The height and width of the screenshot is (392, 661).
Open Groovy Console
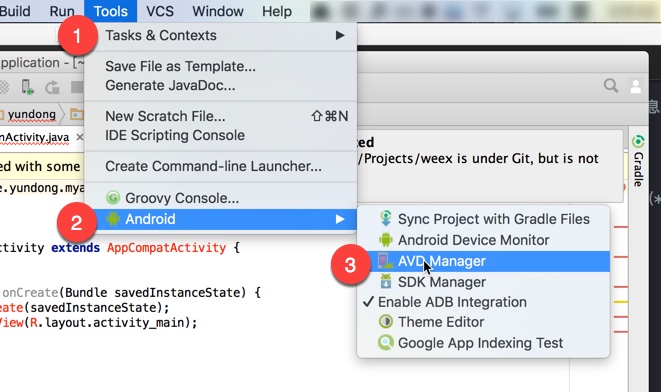pyautogui.click(x=220, y=198)
